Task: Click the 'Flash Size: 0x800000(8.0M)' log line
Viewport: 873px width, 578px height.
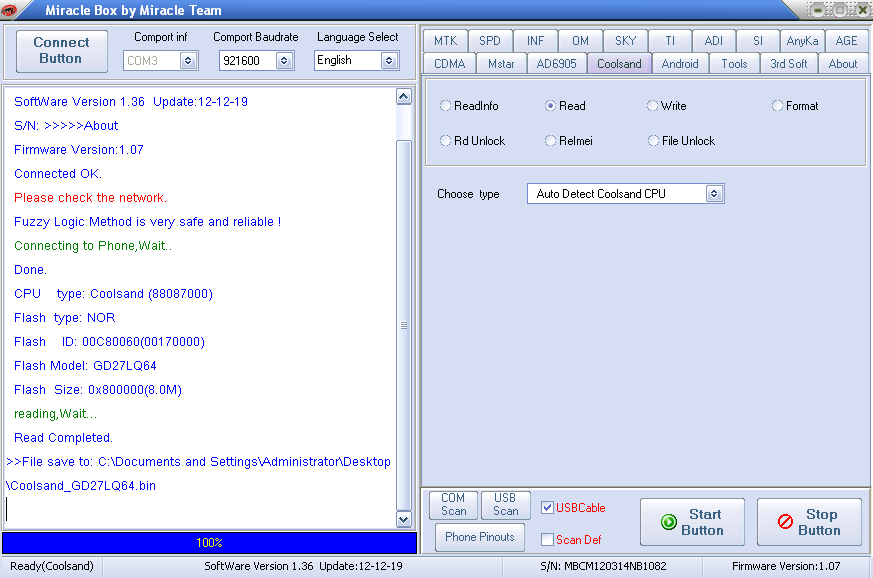Action: point(98,390)
